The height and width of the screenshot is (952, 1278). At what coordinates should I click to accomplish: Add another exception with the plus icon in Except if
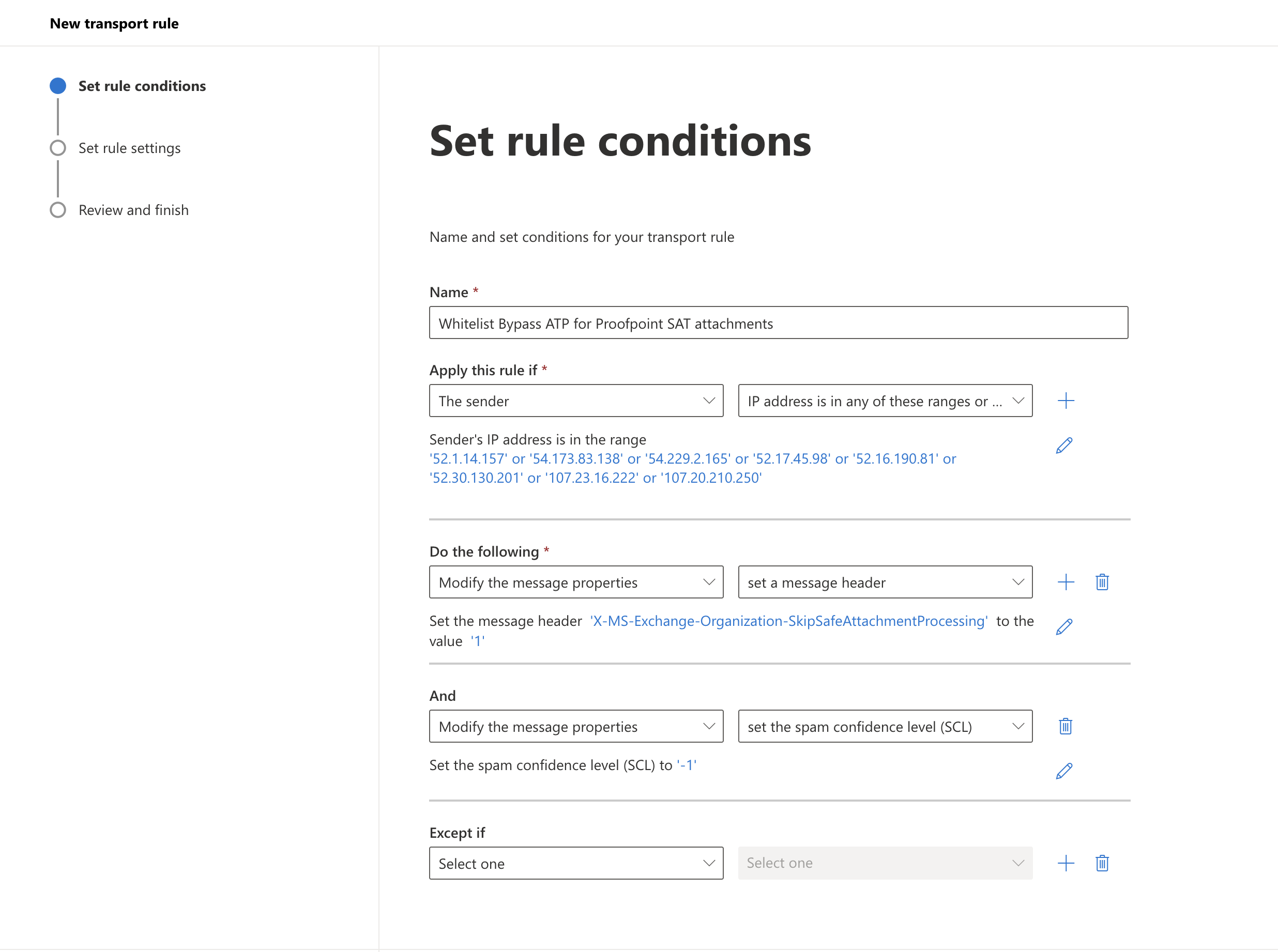(x=1066, y=863)
